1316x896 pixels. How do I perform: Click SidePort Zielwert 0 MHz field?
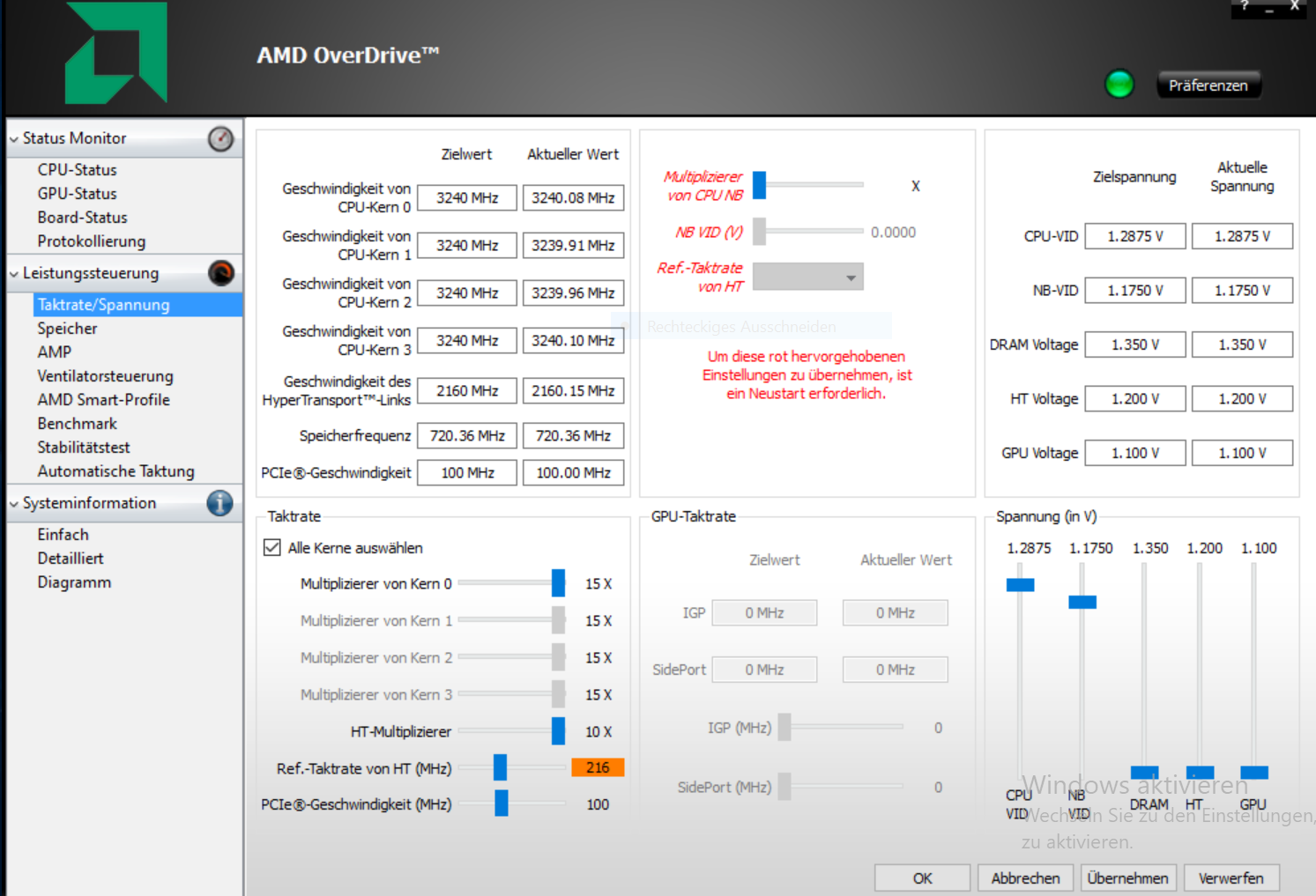pos(764,670)
